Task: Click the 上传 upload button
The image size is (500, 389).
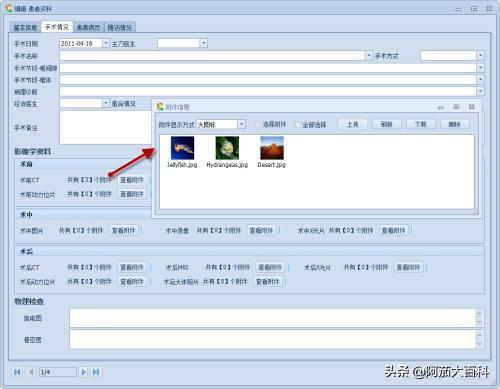Action: point(353,124)
